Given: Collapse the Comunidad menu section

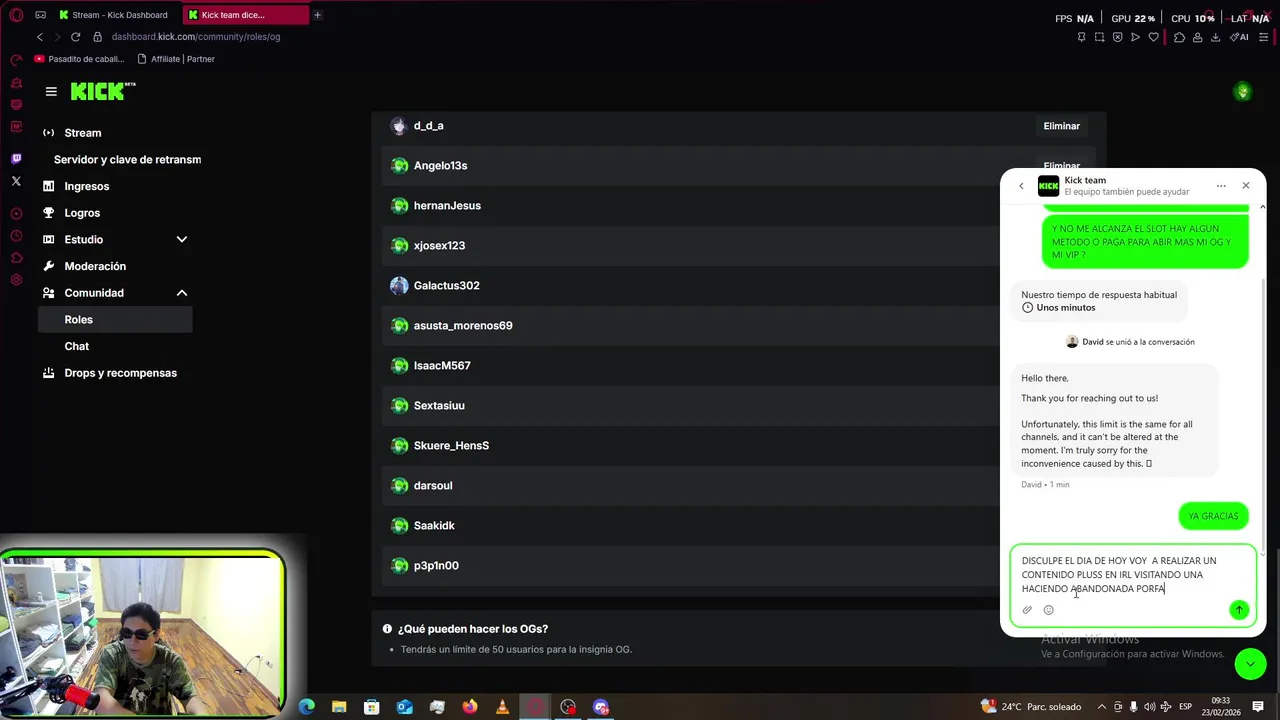Looking at the screenshot, I should 182,293.
